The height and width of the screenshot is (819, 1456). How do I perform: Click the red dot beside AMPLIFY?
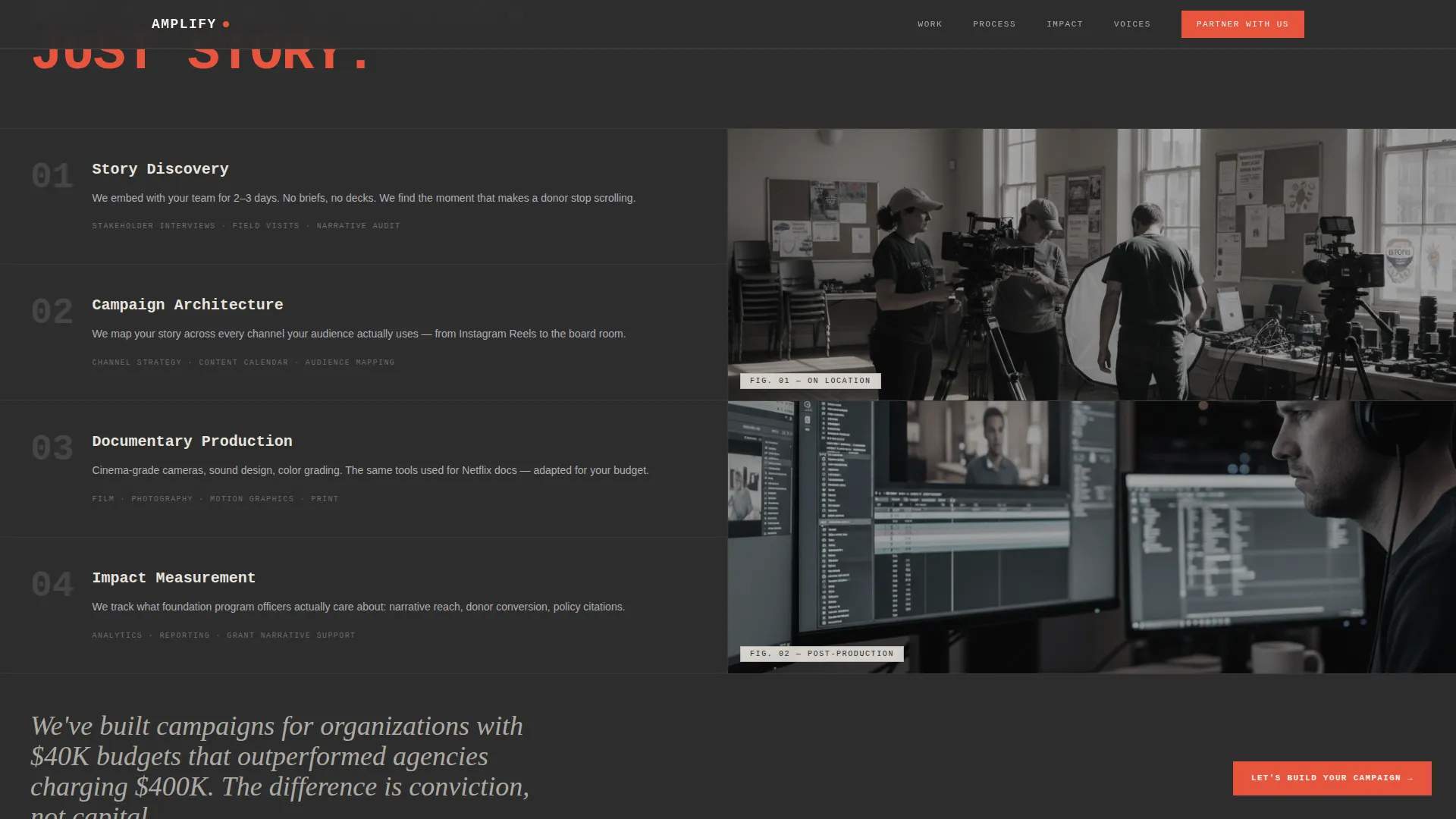tap(226, 24)
